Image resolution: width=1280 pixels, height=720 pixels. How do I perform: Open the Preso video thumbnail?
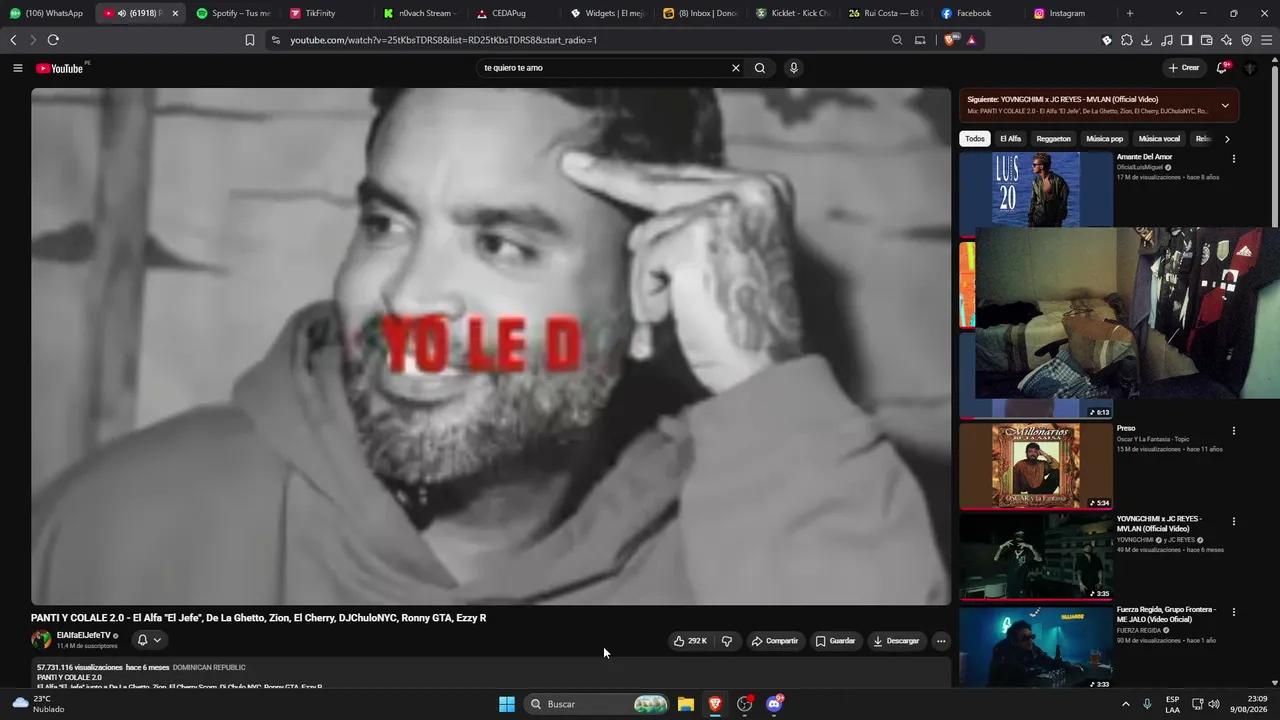click(1036, 466)
